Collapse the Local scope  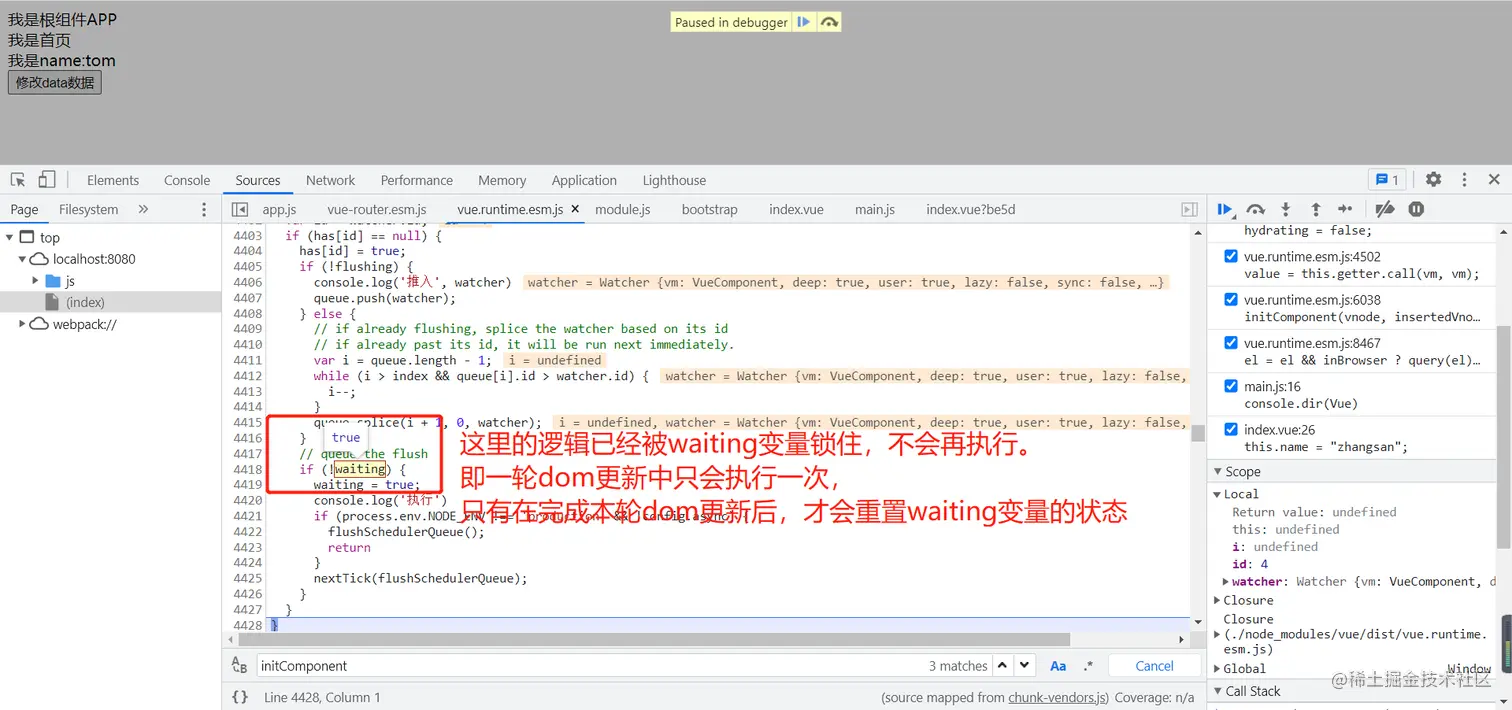tap(1217, 494)
